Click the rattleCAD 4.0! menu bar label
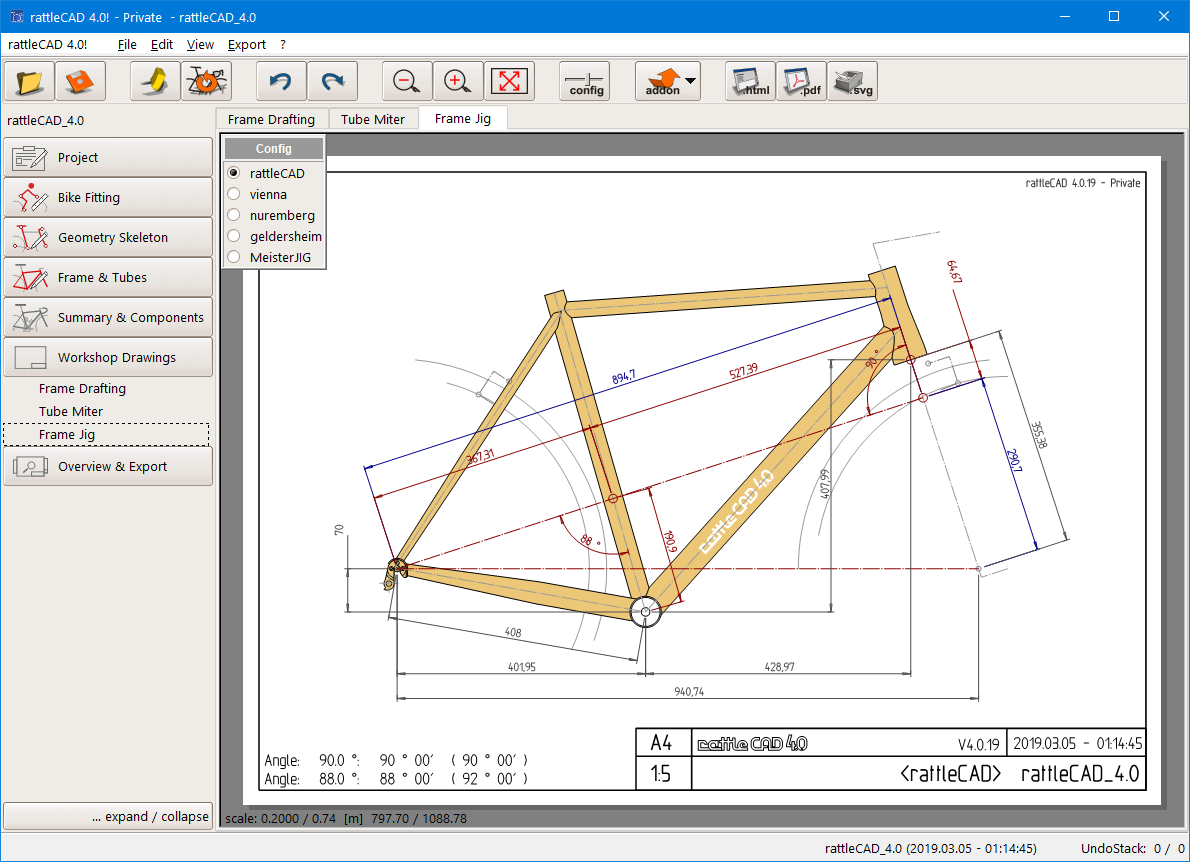 [48, 45]
